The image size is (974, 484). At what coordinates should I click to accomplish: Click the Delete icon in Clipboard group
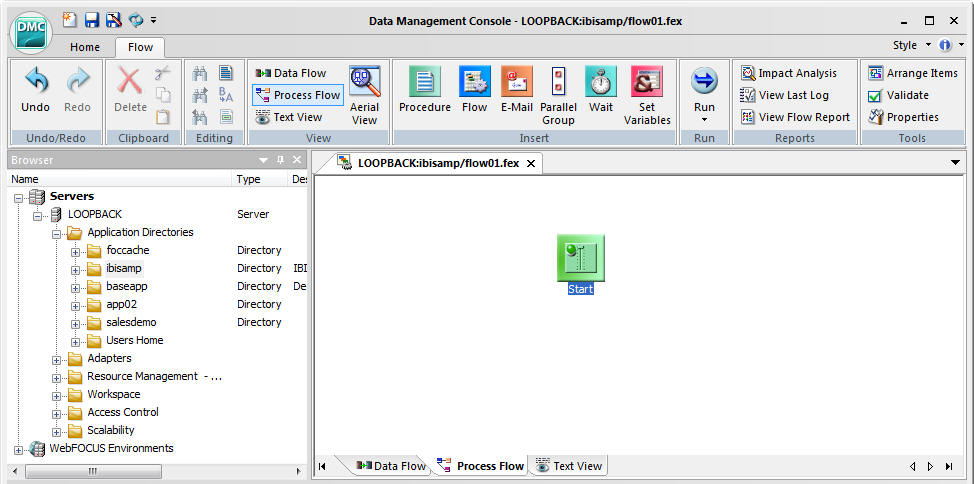[130, 89]
